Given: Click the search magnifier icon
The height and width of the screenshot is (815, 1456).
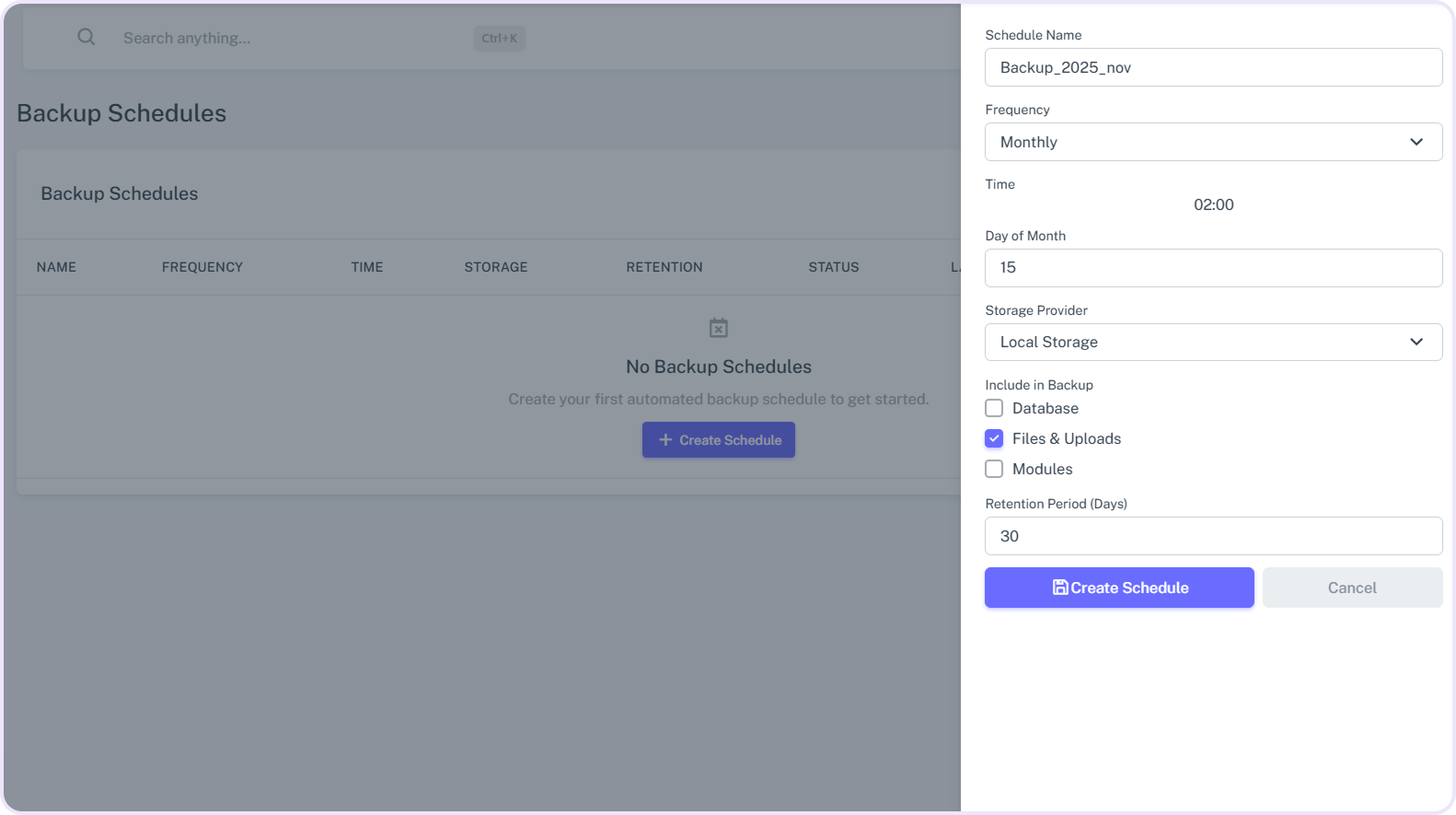Looking at the screenshot, I should pos(86,37).
